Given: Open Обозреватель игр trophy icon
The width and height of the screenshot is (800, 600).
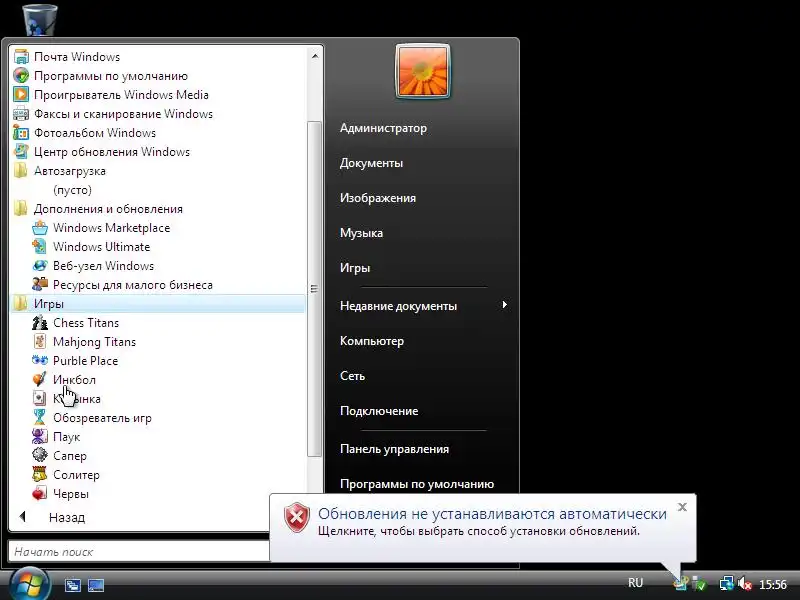Looking at the screenshot, I should pos(40,417).
